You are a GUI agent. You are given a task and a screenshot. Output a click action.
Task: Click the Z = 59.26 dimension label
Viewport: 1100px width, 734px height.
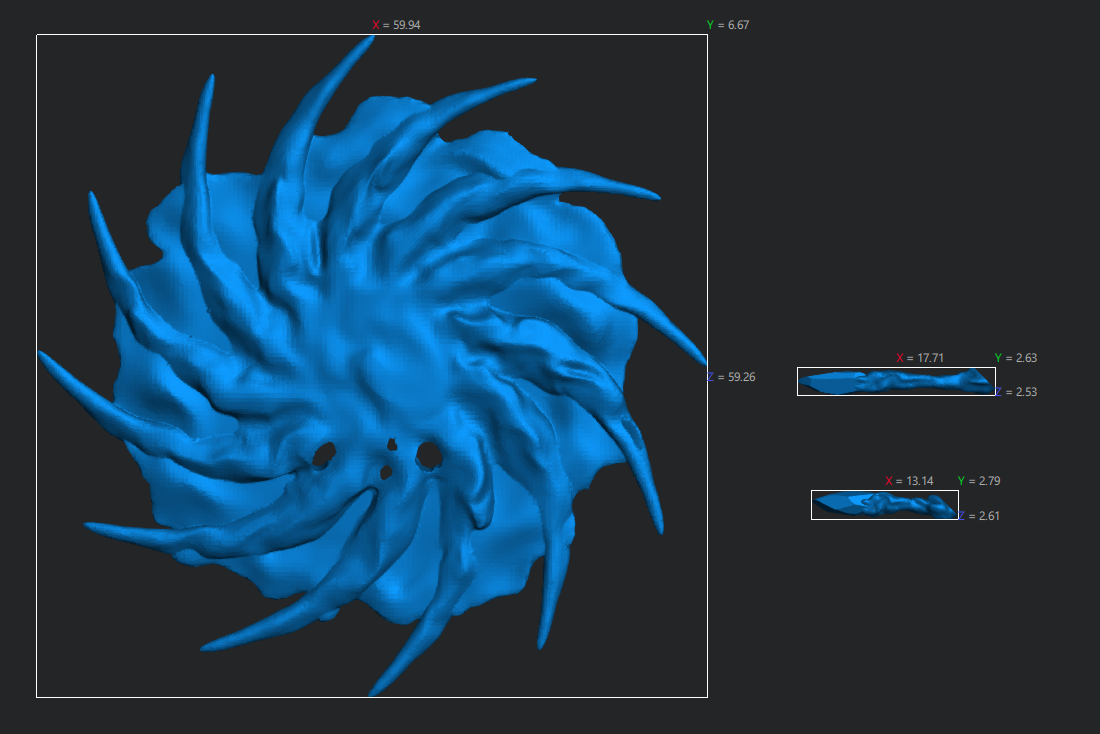(731, 377)
